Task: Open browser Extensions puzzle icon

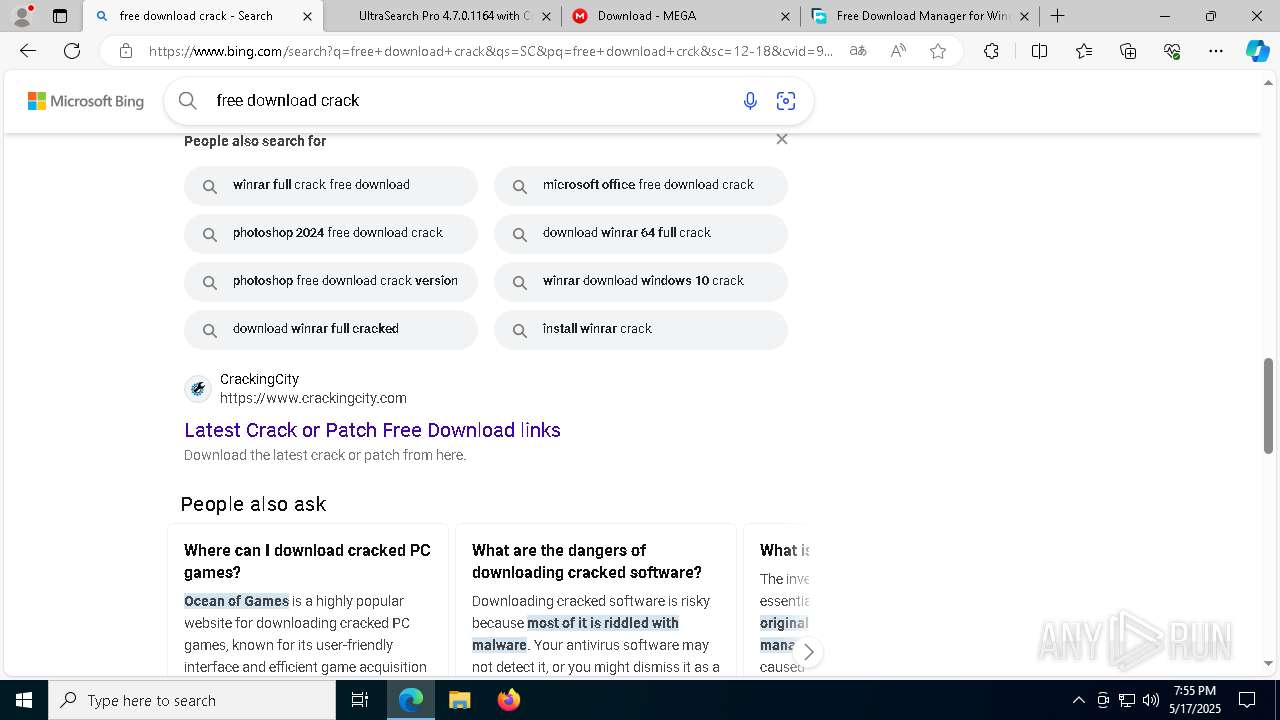Action: click(x=991, y=51)
